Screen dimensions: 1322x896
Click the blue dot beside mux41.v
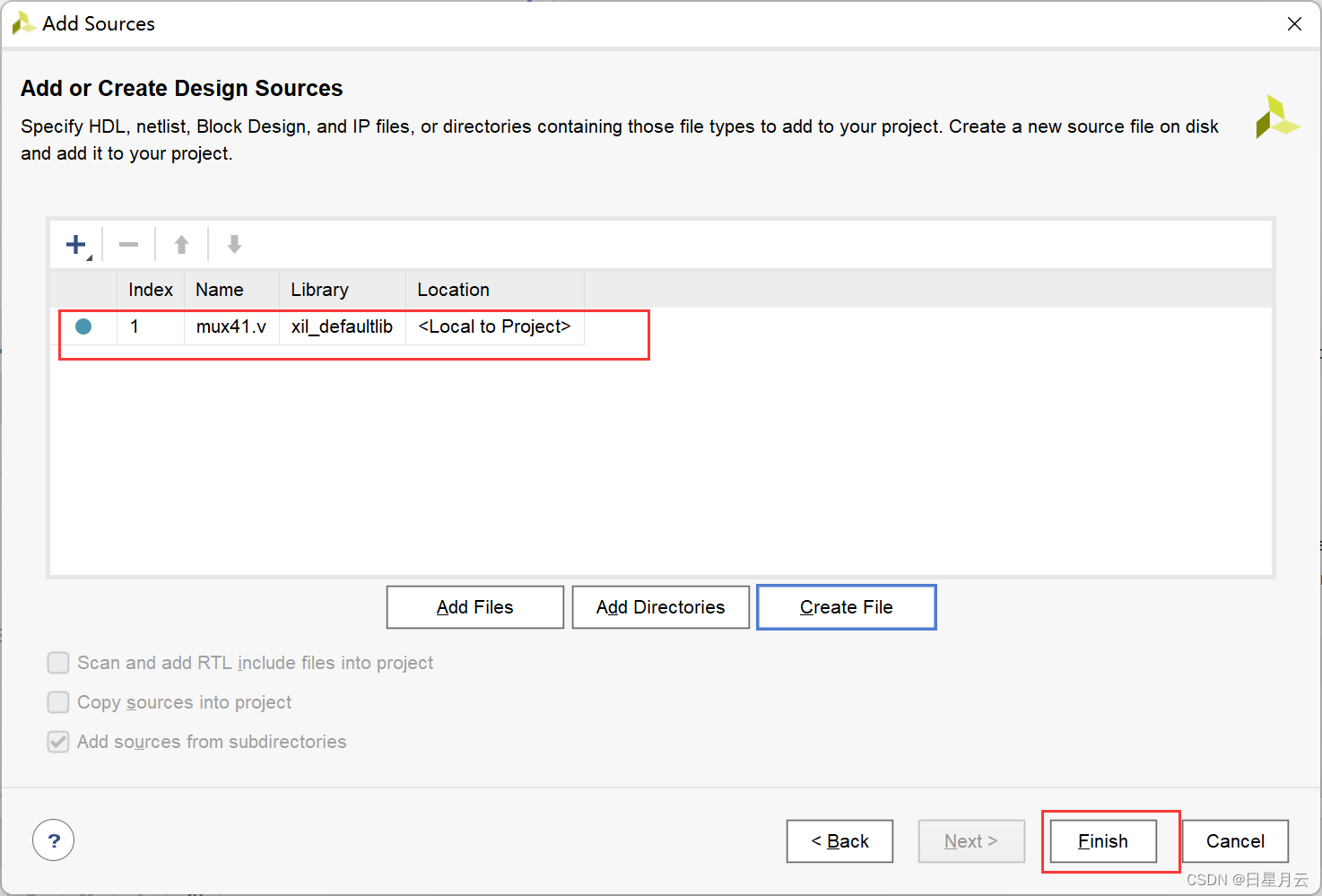tap(83, 326)
